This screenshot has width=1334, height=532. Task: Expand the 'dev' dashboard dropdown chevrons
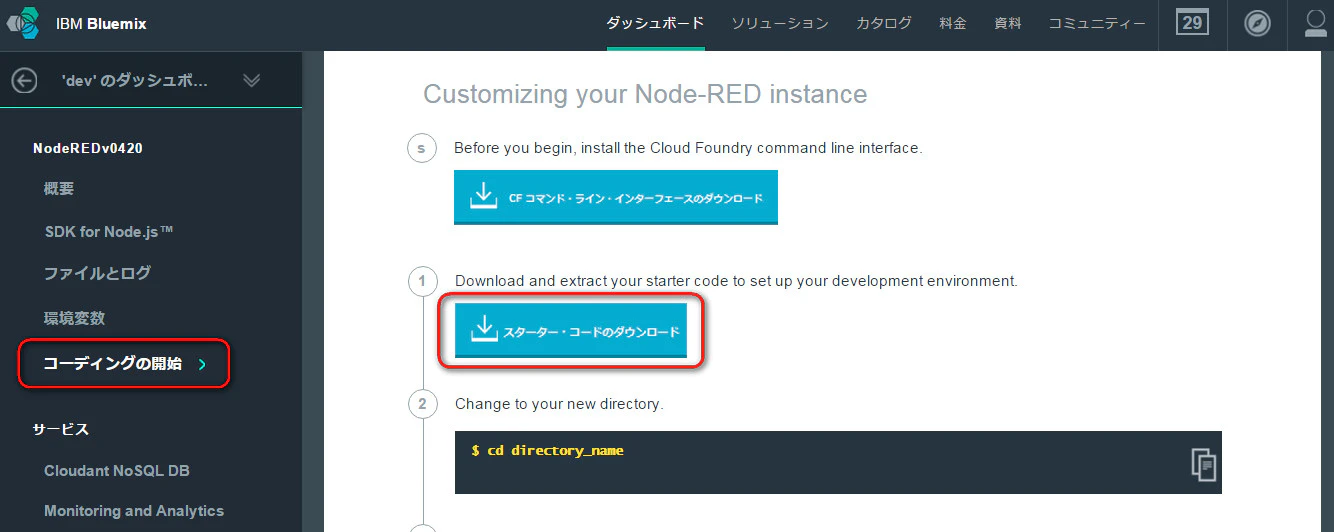[251, 81]
